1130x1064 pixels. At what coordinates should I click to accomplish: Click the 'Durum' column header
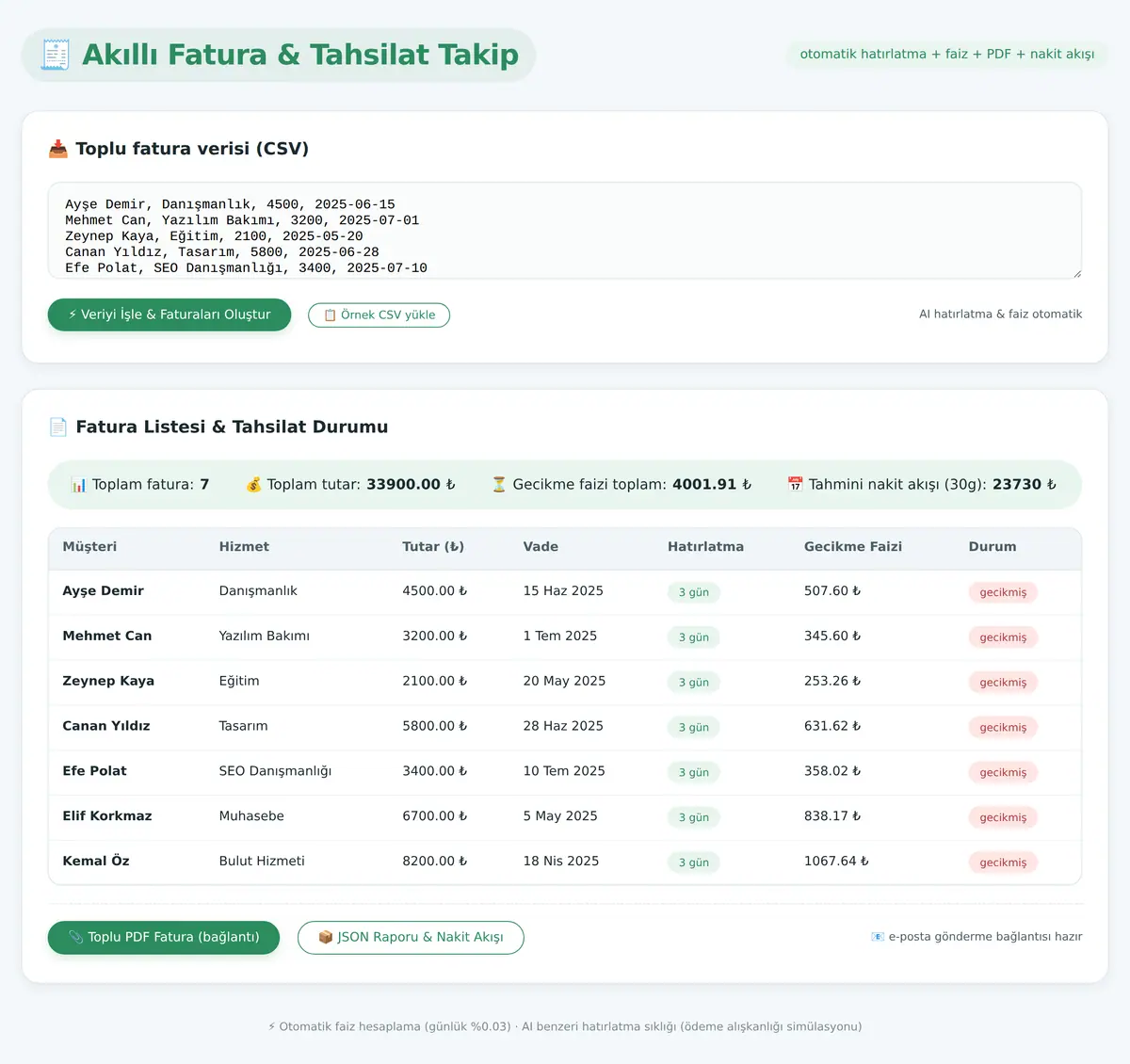click(993, 547)
